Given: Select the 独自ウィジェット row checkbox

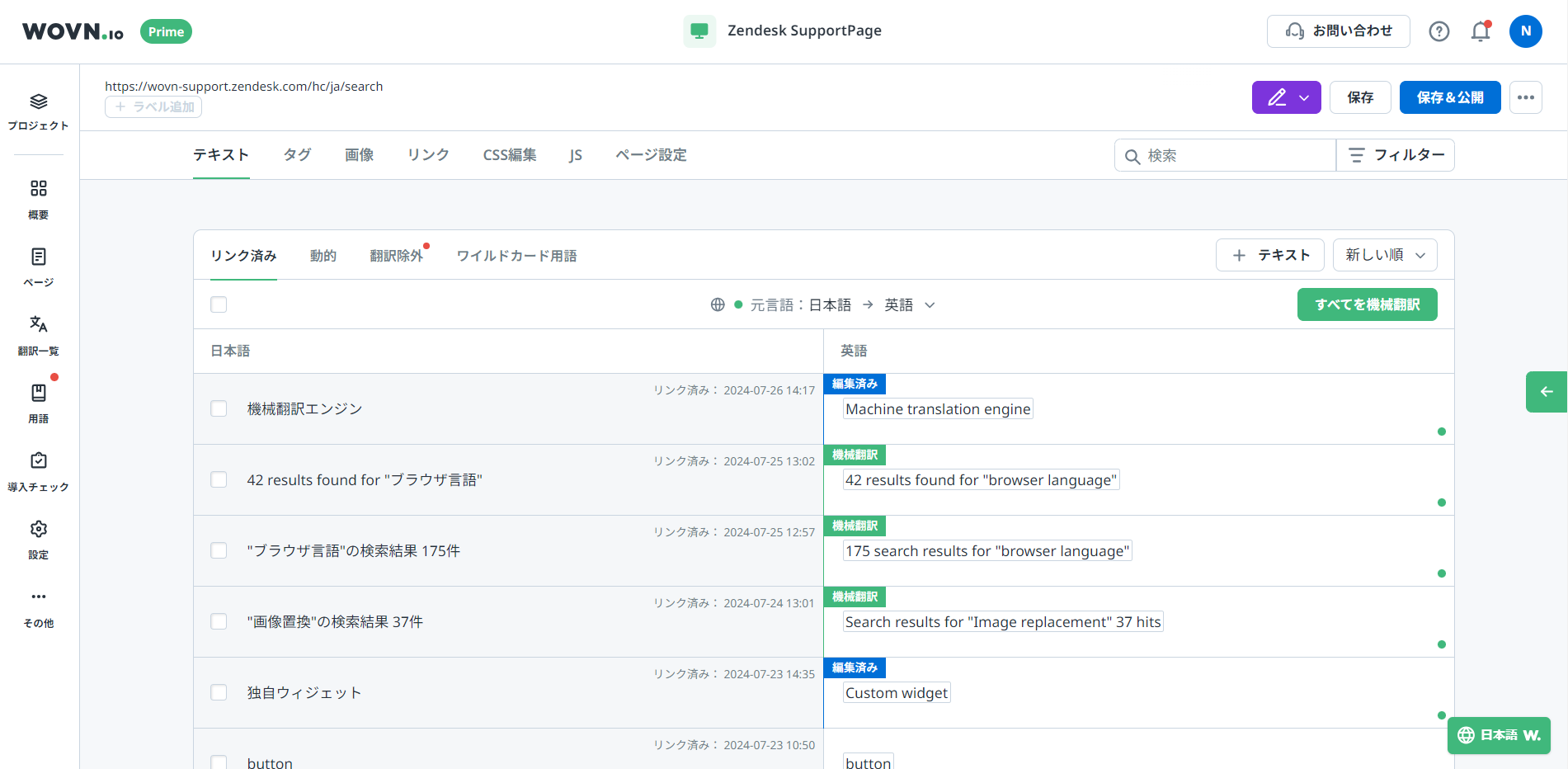Looking at the screenshot, I should pos(219,692).
